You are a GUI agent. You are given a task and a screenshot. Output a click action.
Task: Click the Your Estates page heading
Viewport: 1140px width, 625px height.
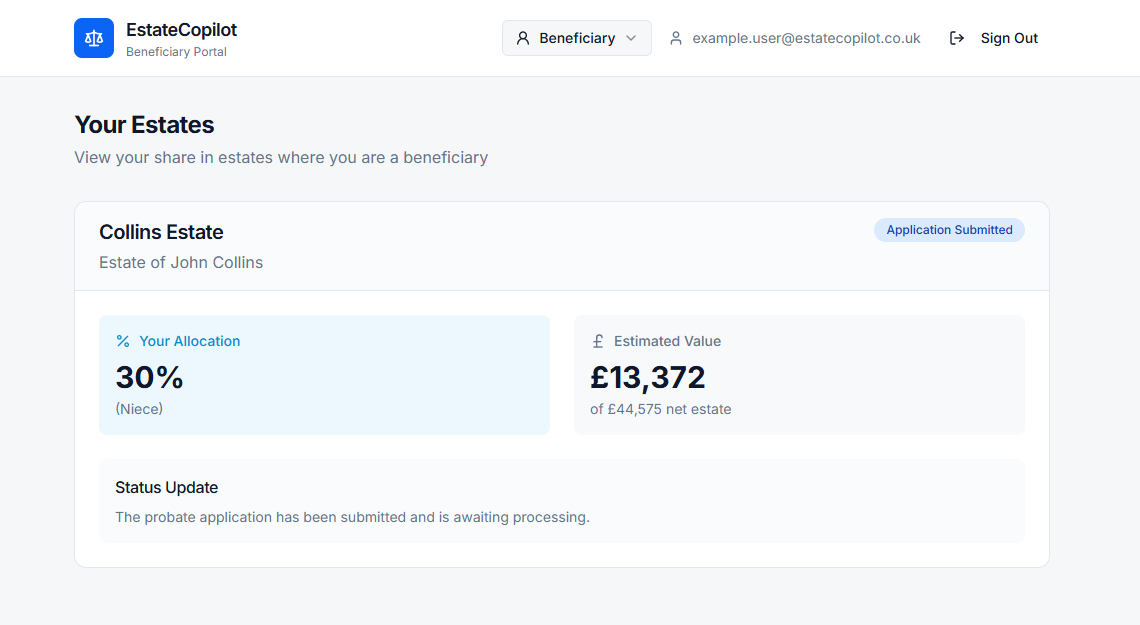click(x=144, y=125)
